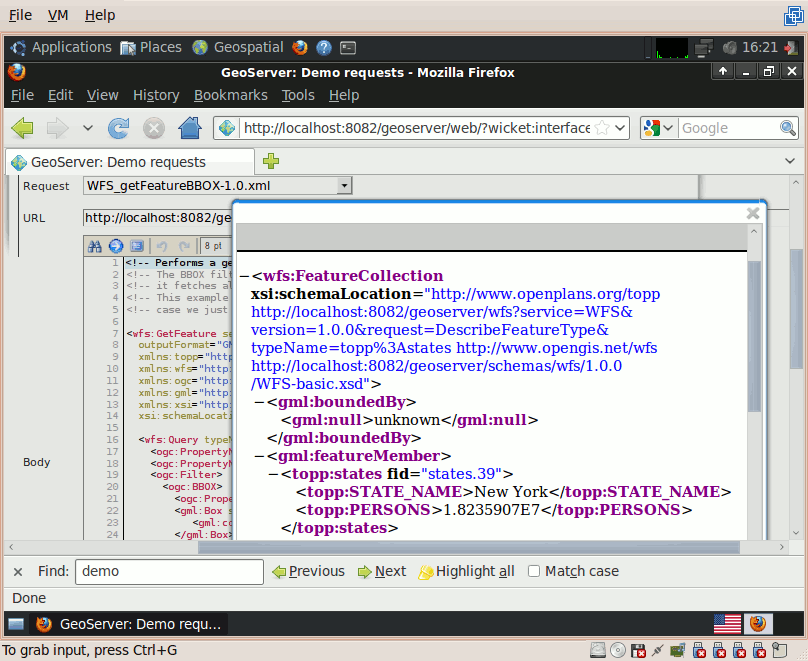Image resolution: width=808 pixels, height=661 pixels.
Task: Click the floppy disk status icon
Action: pos(638,650)
